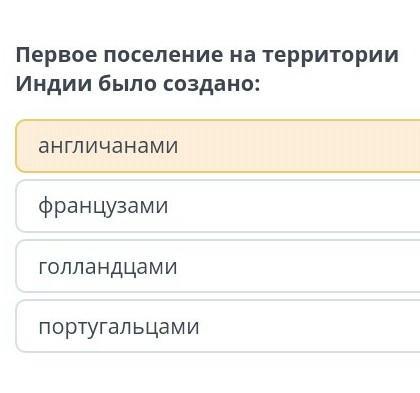Click the heading line 'Индии было создано:'
The width and height of the screenshot is (420, 393).
(138, 84)
